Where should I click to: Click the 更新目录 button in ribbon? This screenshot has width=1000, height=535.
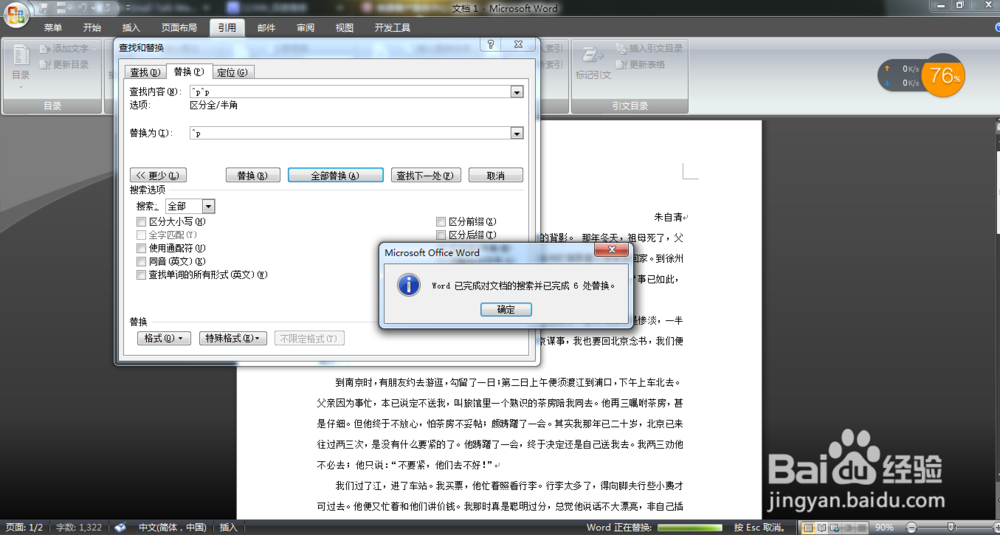point(64,64)
